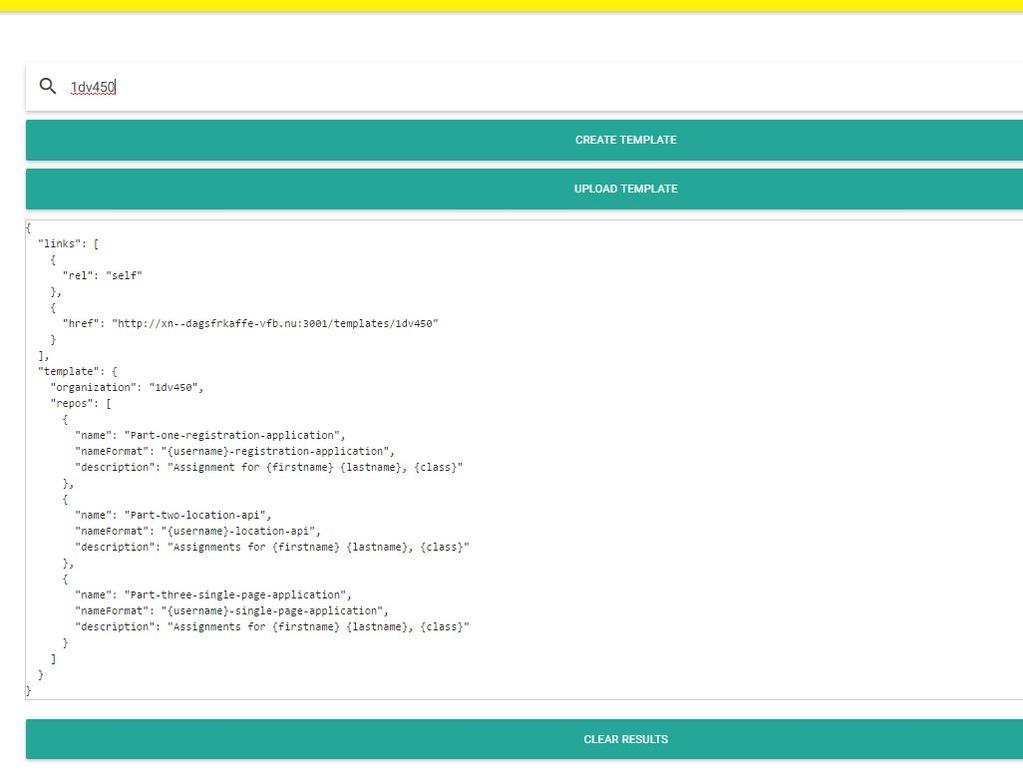The image size is (1023, 783).
Task: Click the Upload Template button
Action: coord(524,189)
